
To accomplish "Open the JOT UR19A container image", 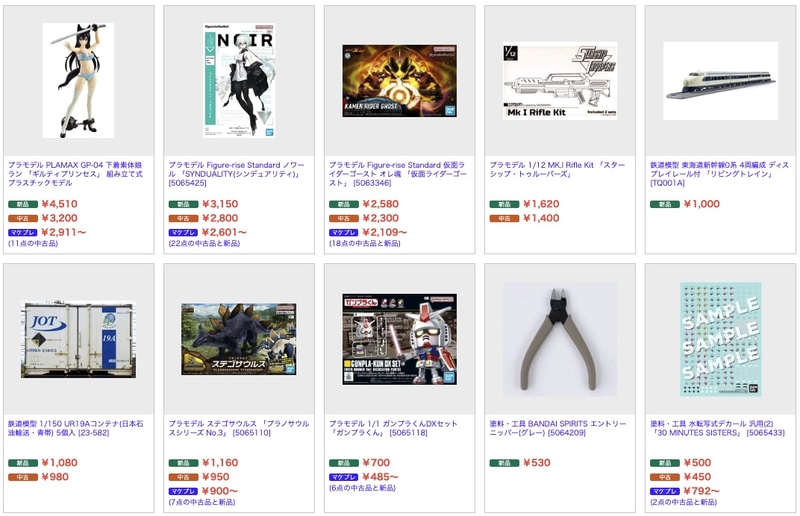I will (x=78, y=339).
